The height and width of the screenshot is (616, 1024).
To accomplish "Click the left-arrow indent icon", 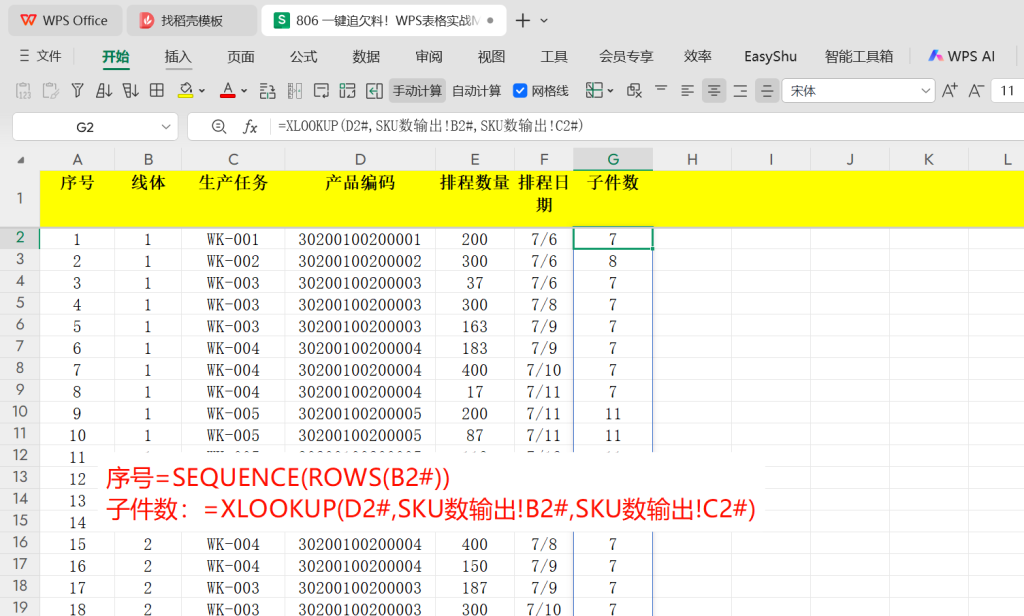I will [374, 91].
